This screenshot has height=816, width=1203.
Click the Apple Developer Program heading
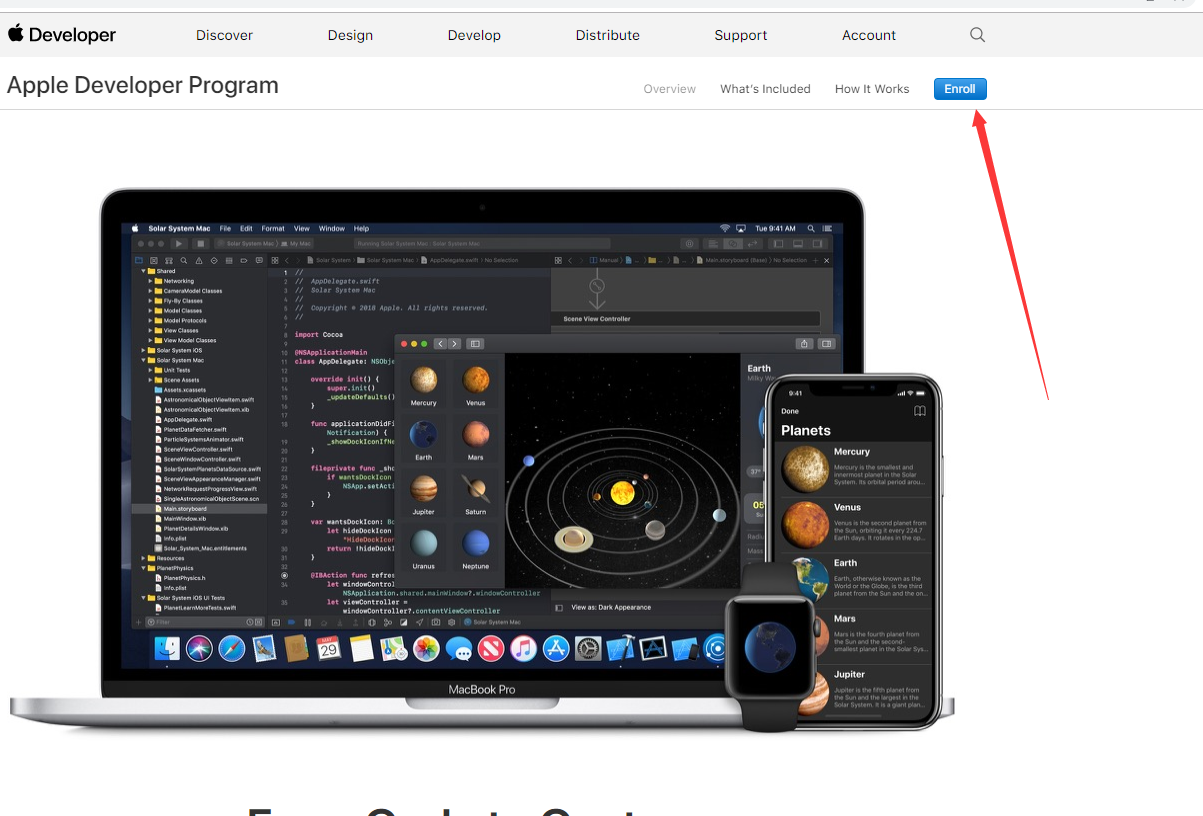(143, 86)
